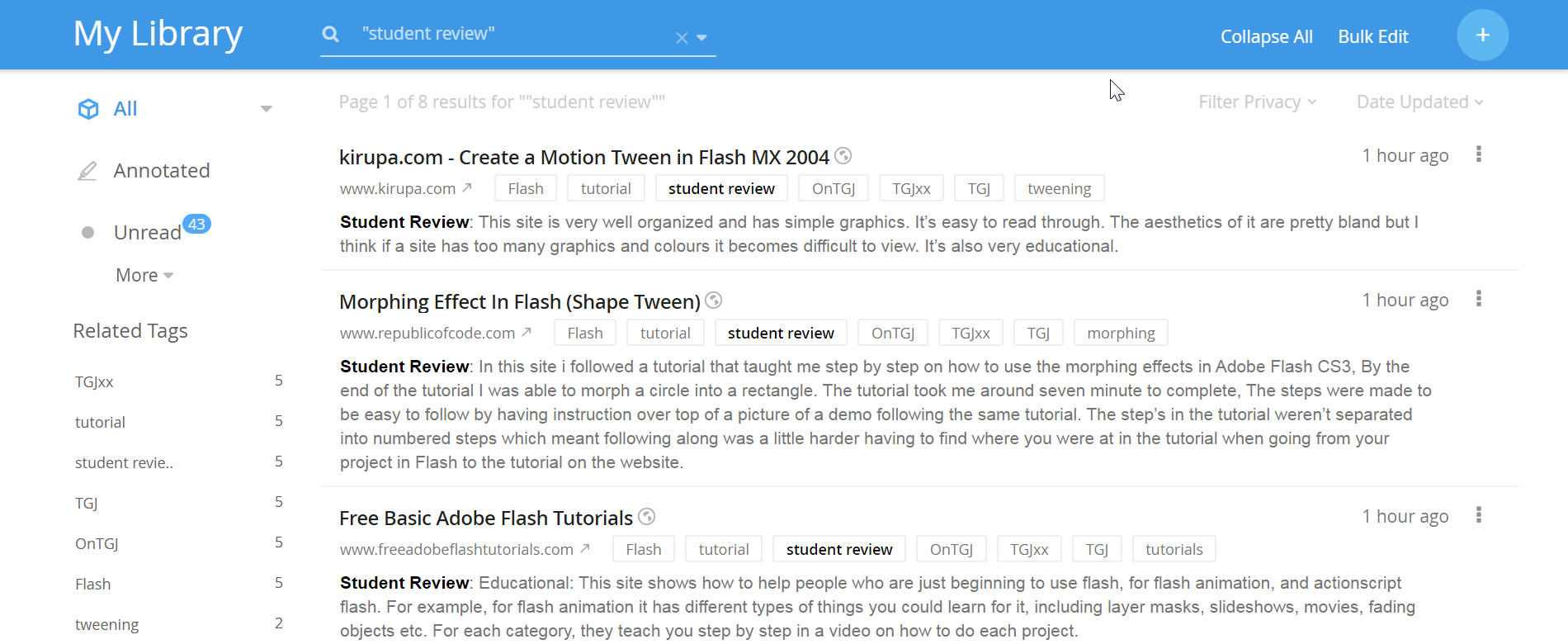Click the globe icon beside Morphing Effect title
The height and width of the screenshot is (644, 1568).
714,300
